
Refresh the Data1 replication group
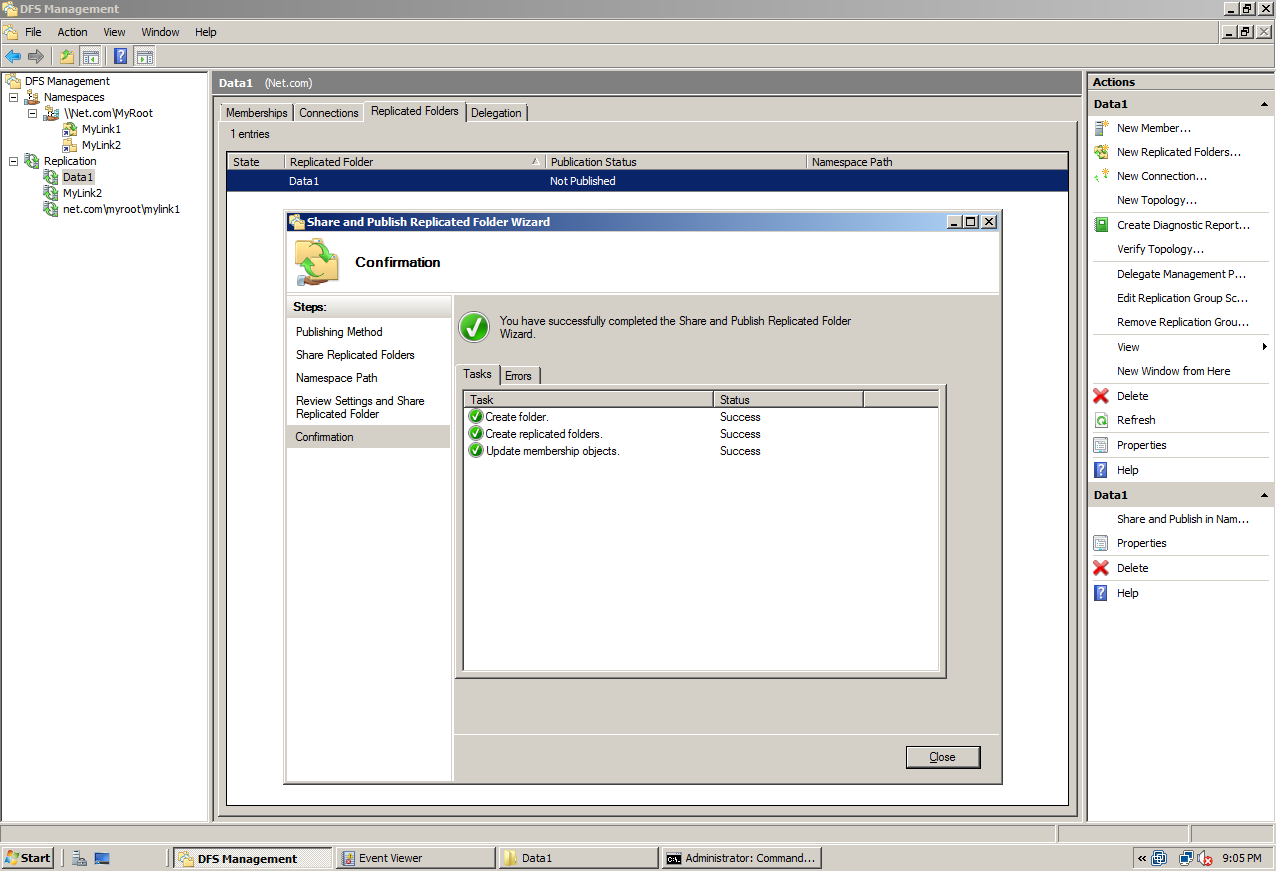point(1135,420)
